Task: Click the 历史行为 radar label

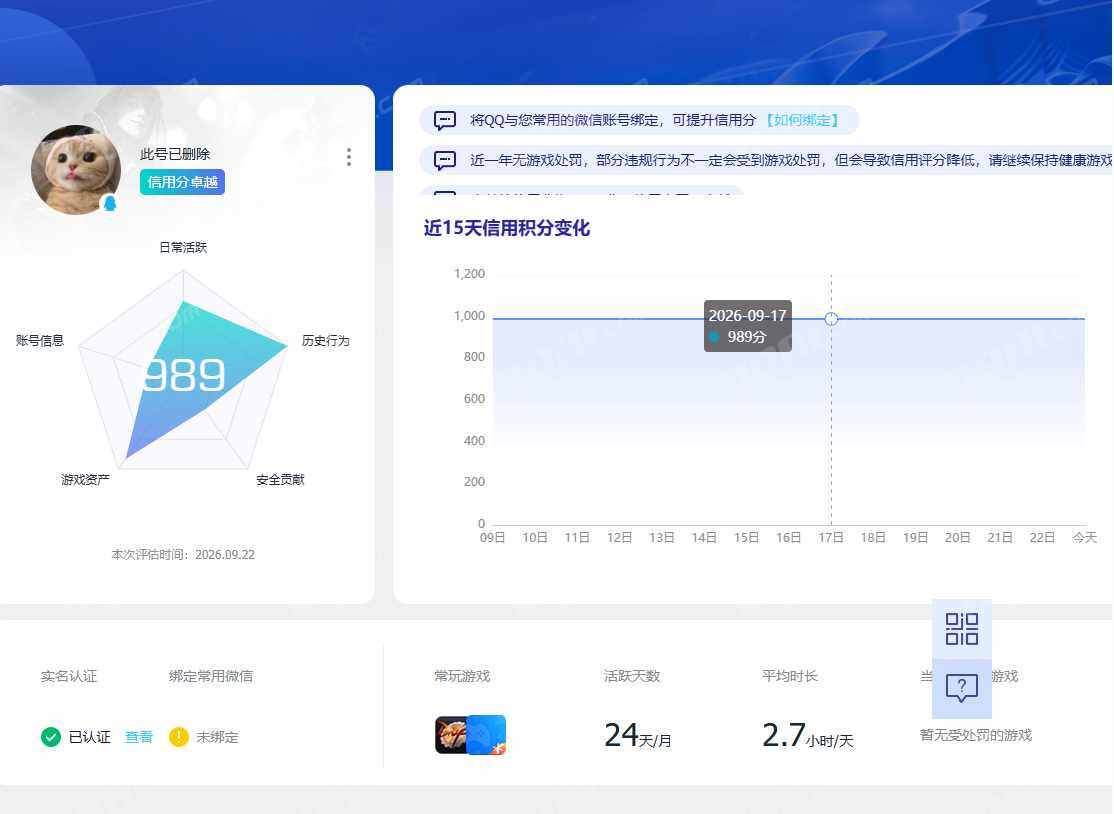Action: (x=326, y=341)
